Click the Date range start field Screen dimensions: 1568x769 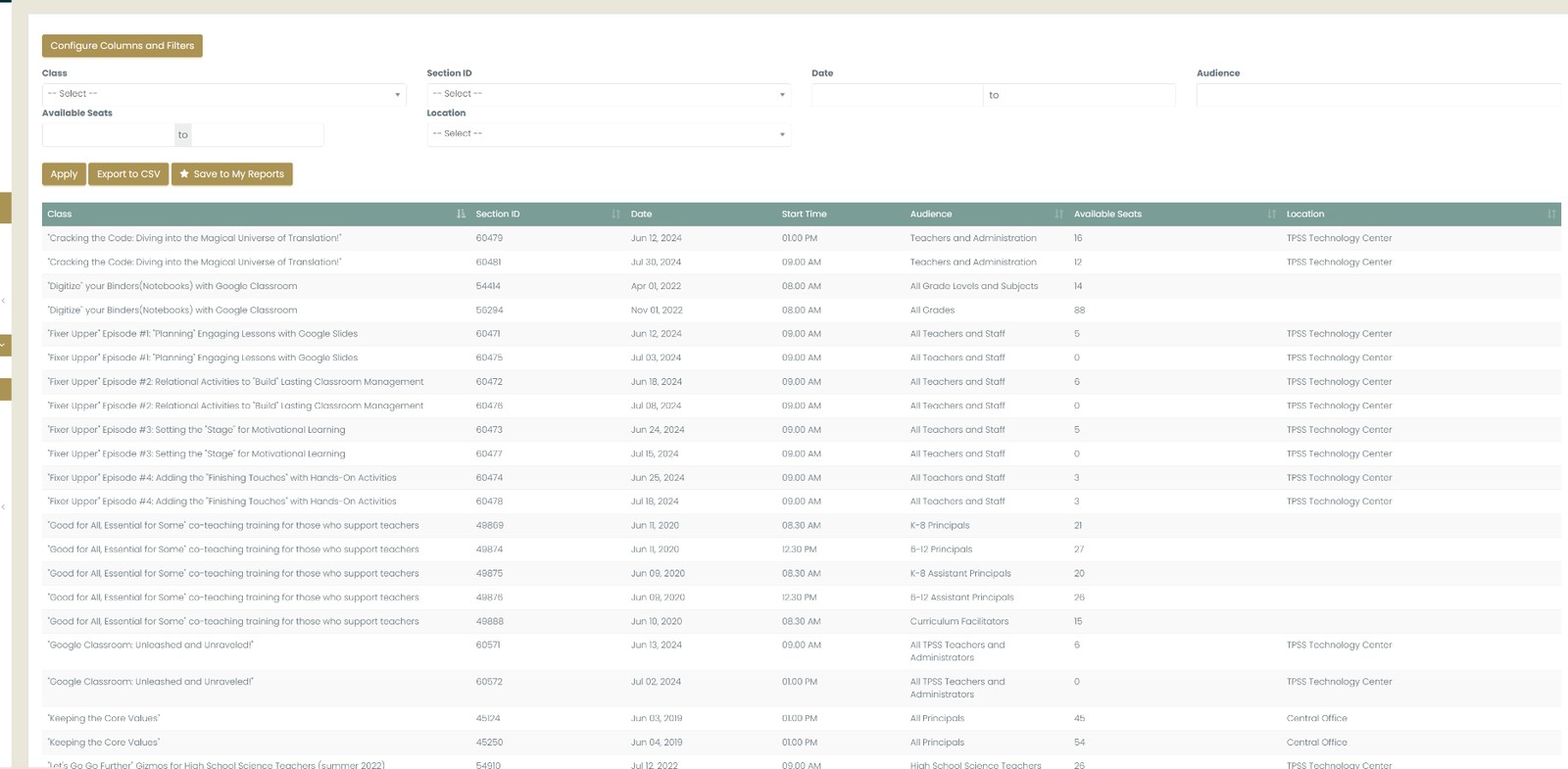coord(897,95)
